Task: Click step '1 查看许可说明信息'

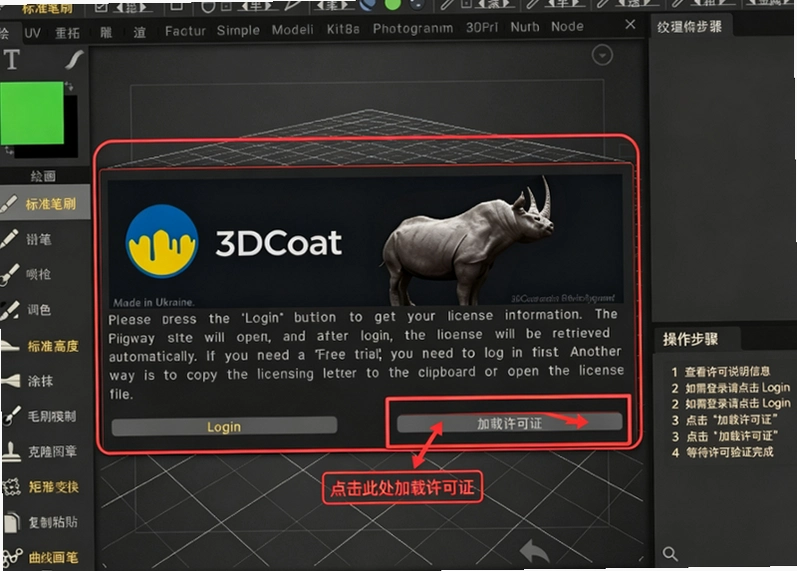Action: click(721, 372)
